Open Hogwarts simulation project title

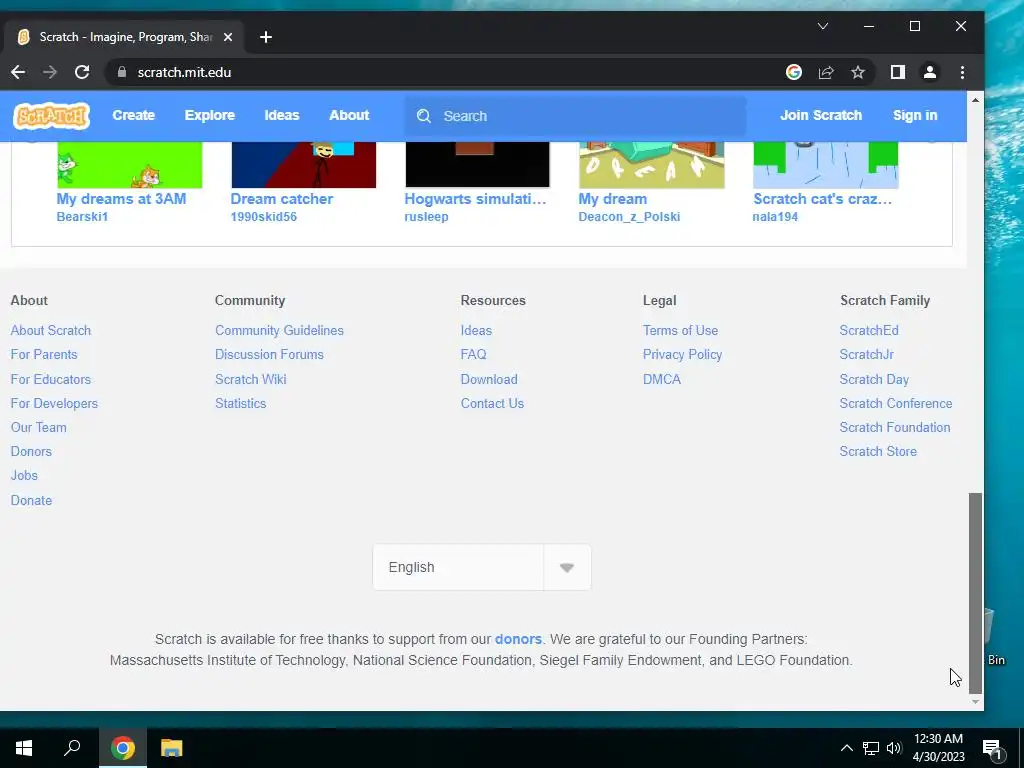click(x=475, y=199)
